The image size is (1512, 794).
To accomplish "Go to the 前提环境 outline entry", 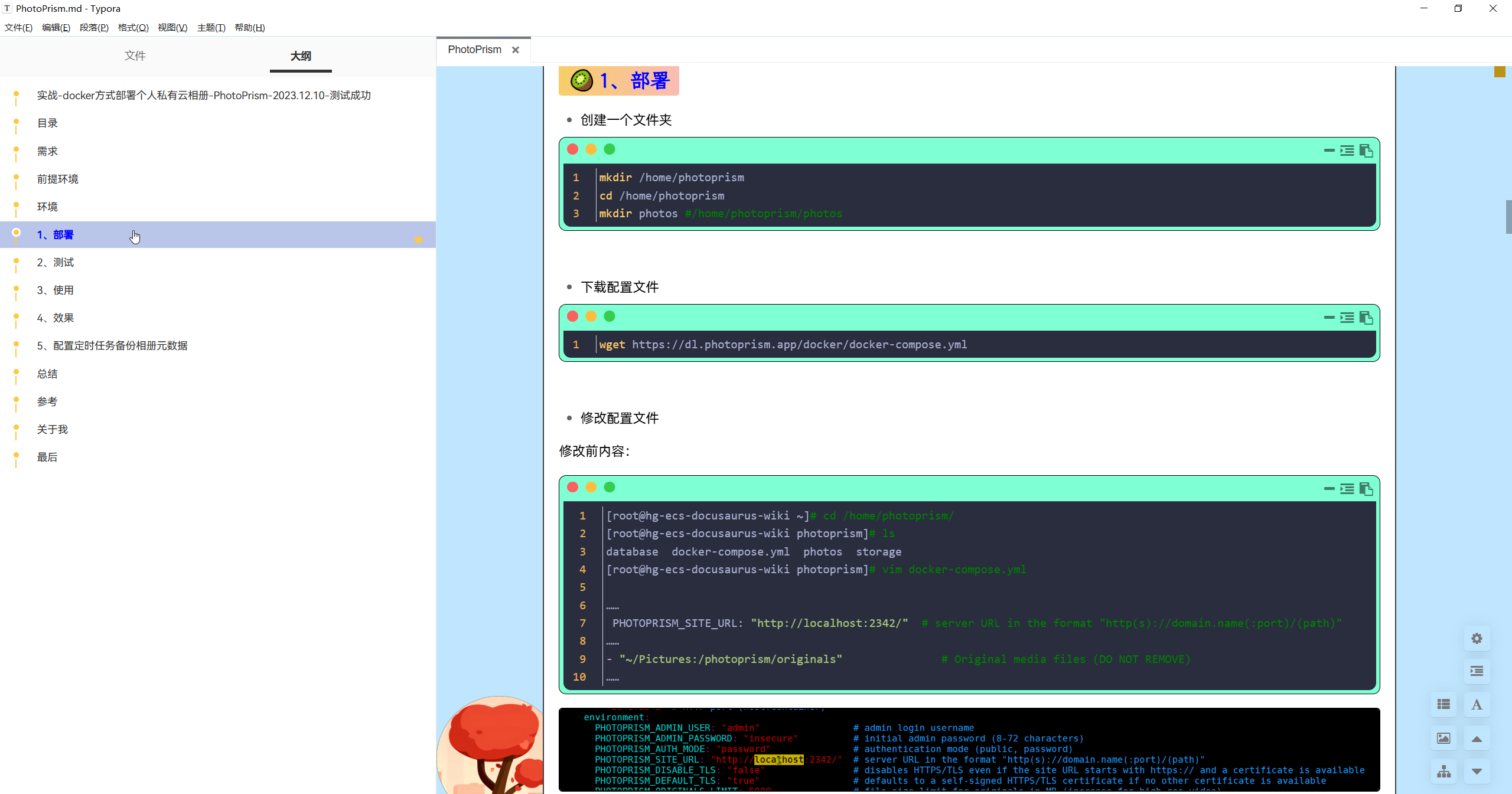I will point(57,179).
